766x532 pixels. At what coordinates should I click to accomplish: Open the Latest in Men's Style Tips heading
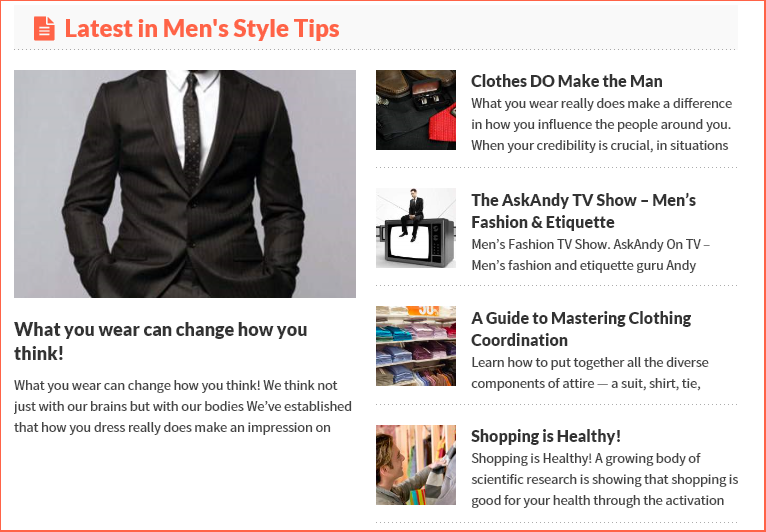[x=202, y=28]
